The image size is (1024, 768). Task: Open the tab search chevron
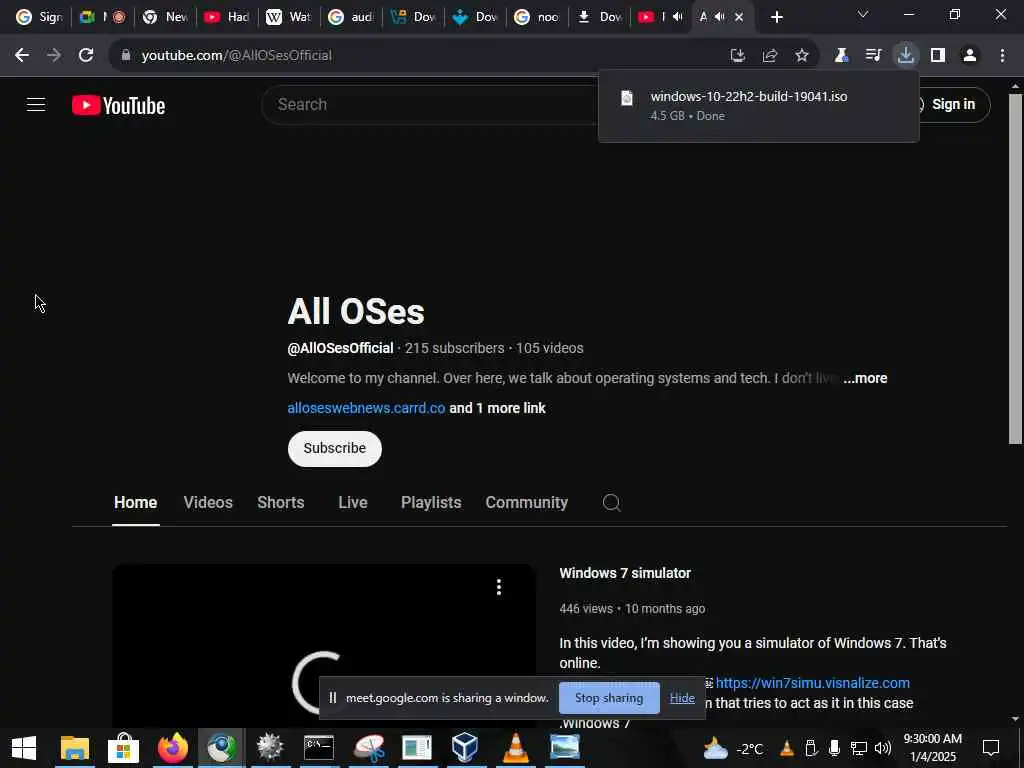click(x=863, y=14)
